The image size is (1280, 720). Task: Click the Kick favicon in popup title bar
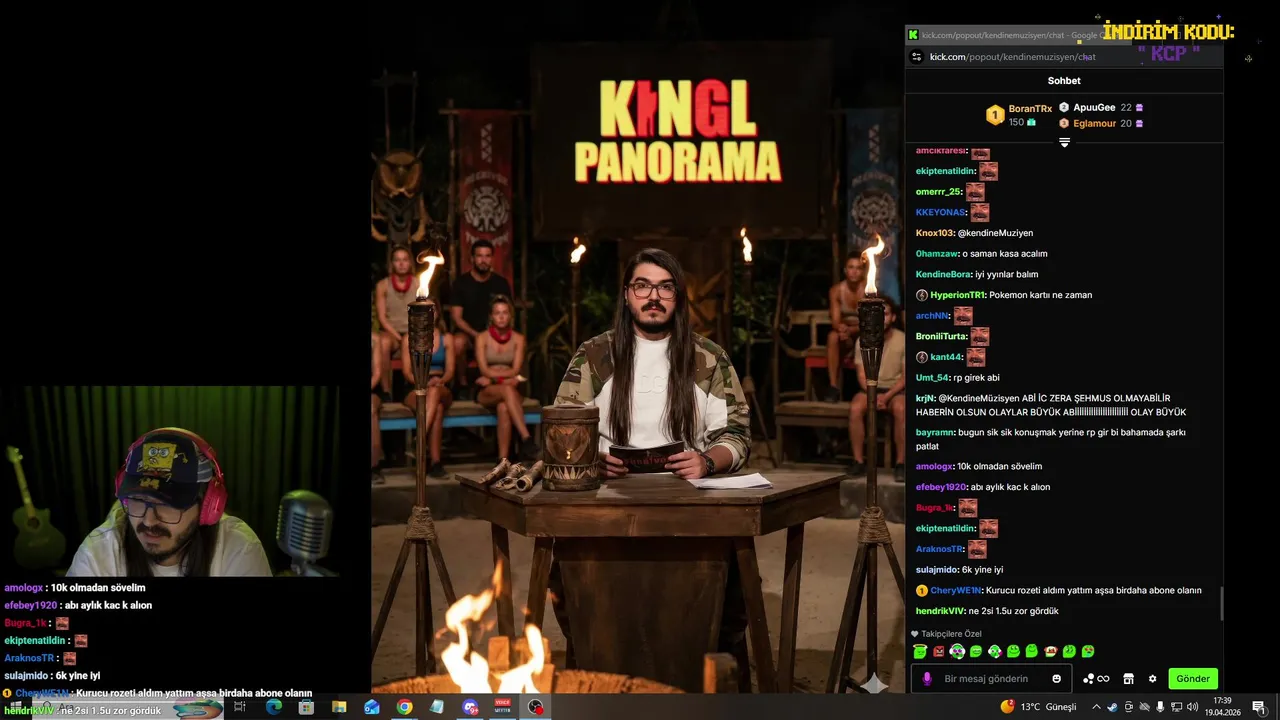coord(913,35)
